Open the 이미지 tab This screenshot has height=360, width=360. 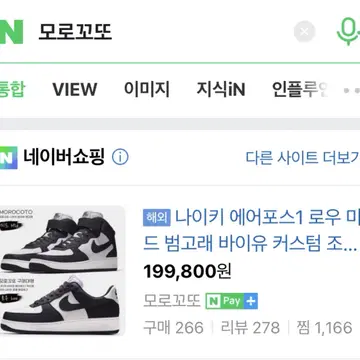(x=147, y=89)
